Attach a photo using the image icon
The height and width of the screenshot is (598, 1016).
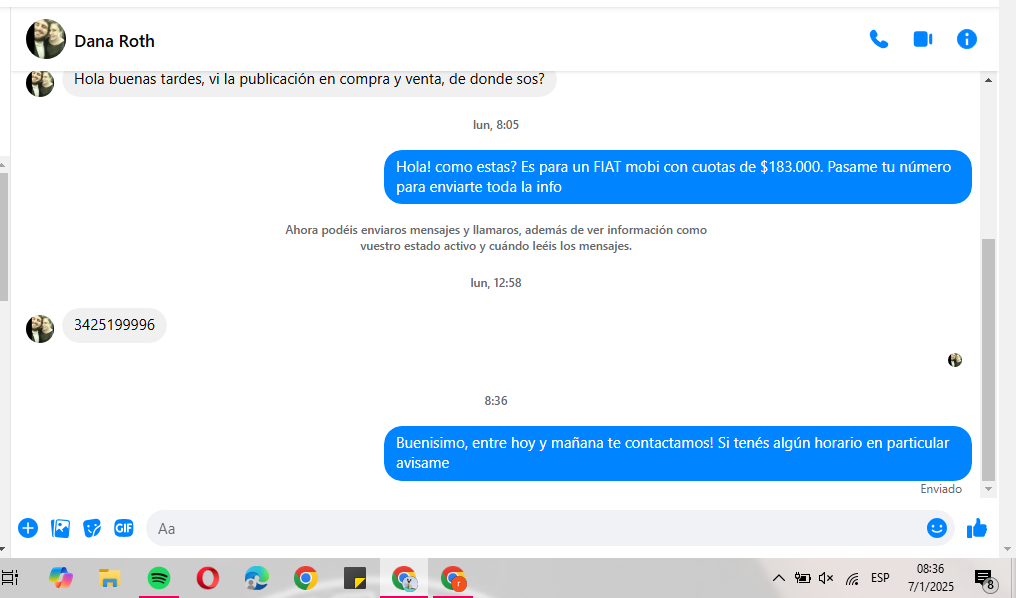click(x=60, y=528)
